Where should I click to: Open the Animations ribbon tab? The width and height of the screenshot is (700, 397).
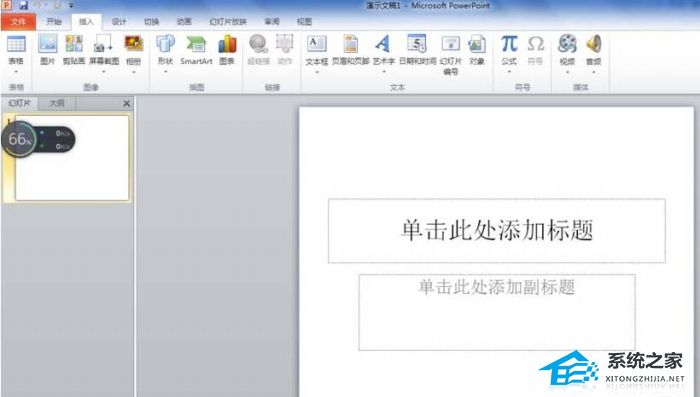[184, 21]
